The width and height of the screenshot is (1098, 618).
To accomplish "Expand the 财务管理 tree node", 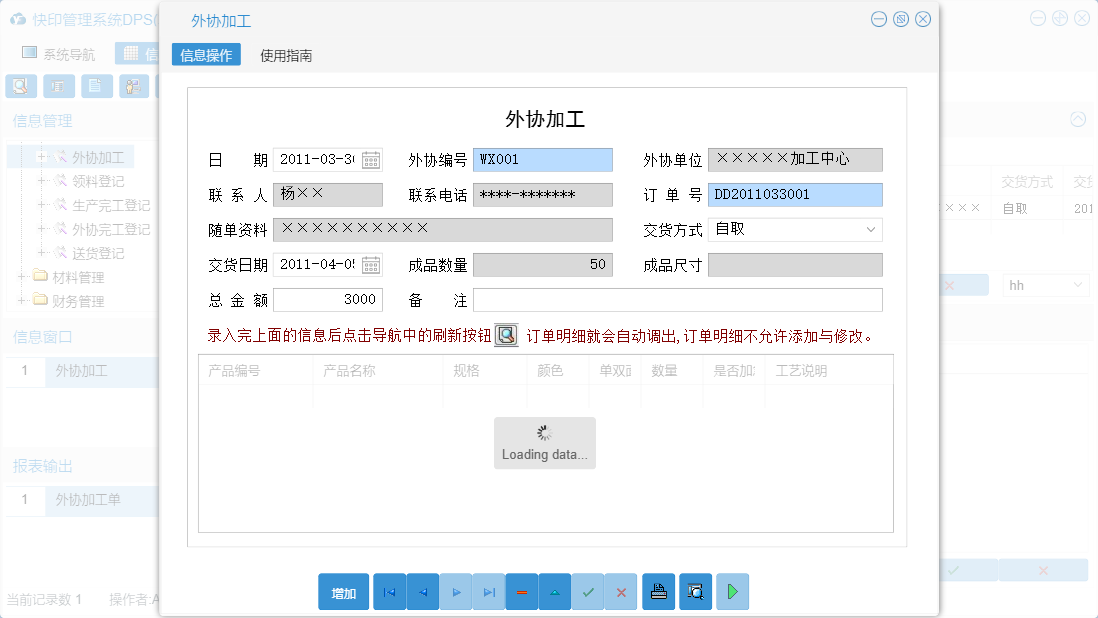I will [22, 299].
